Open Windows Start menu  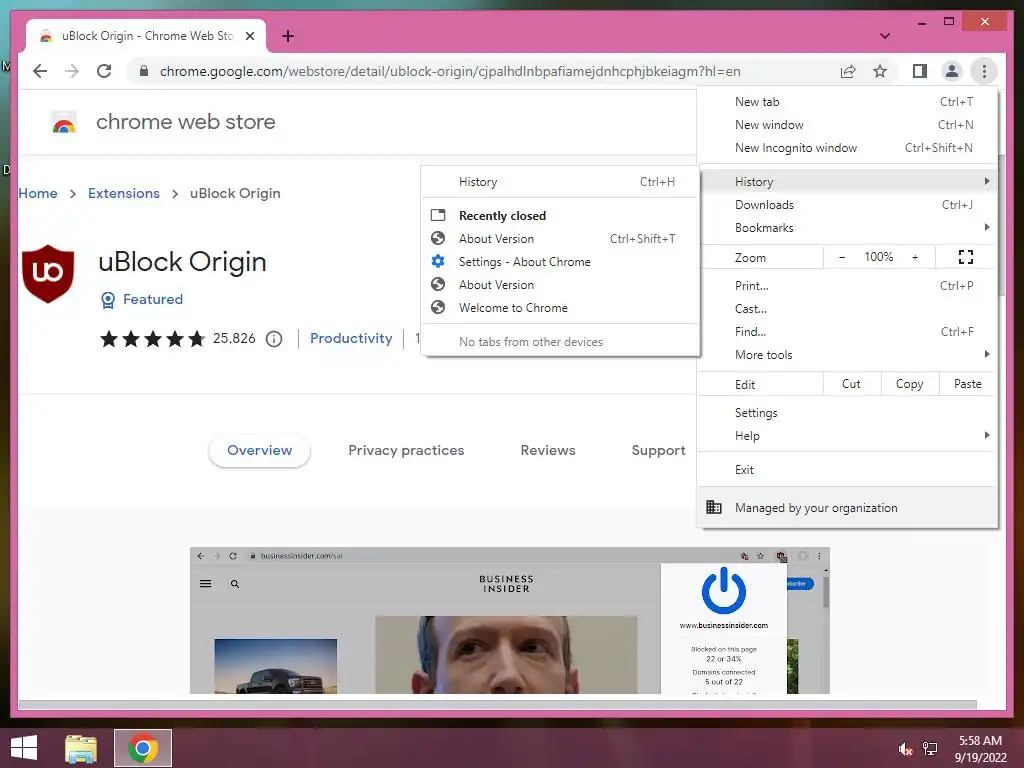[24, 748]
